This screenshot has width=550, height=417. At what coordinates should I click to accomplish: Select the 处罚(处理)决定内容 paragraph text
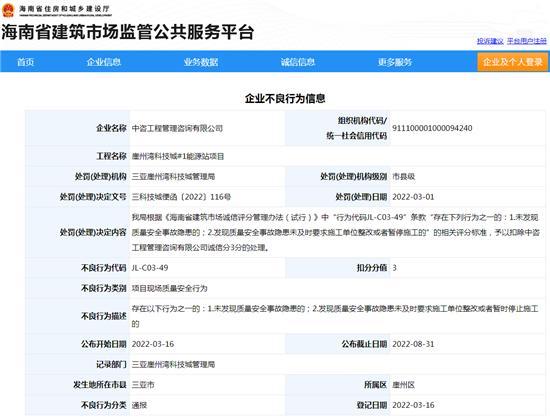point(336,233)
